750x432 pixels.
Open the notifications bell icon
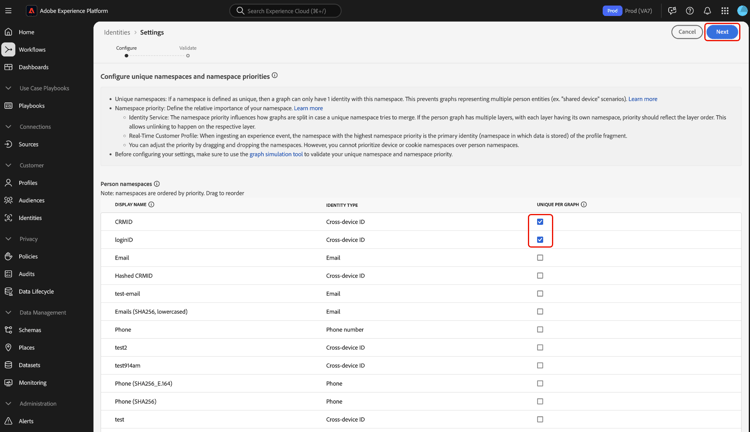(707, 11)
